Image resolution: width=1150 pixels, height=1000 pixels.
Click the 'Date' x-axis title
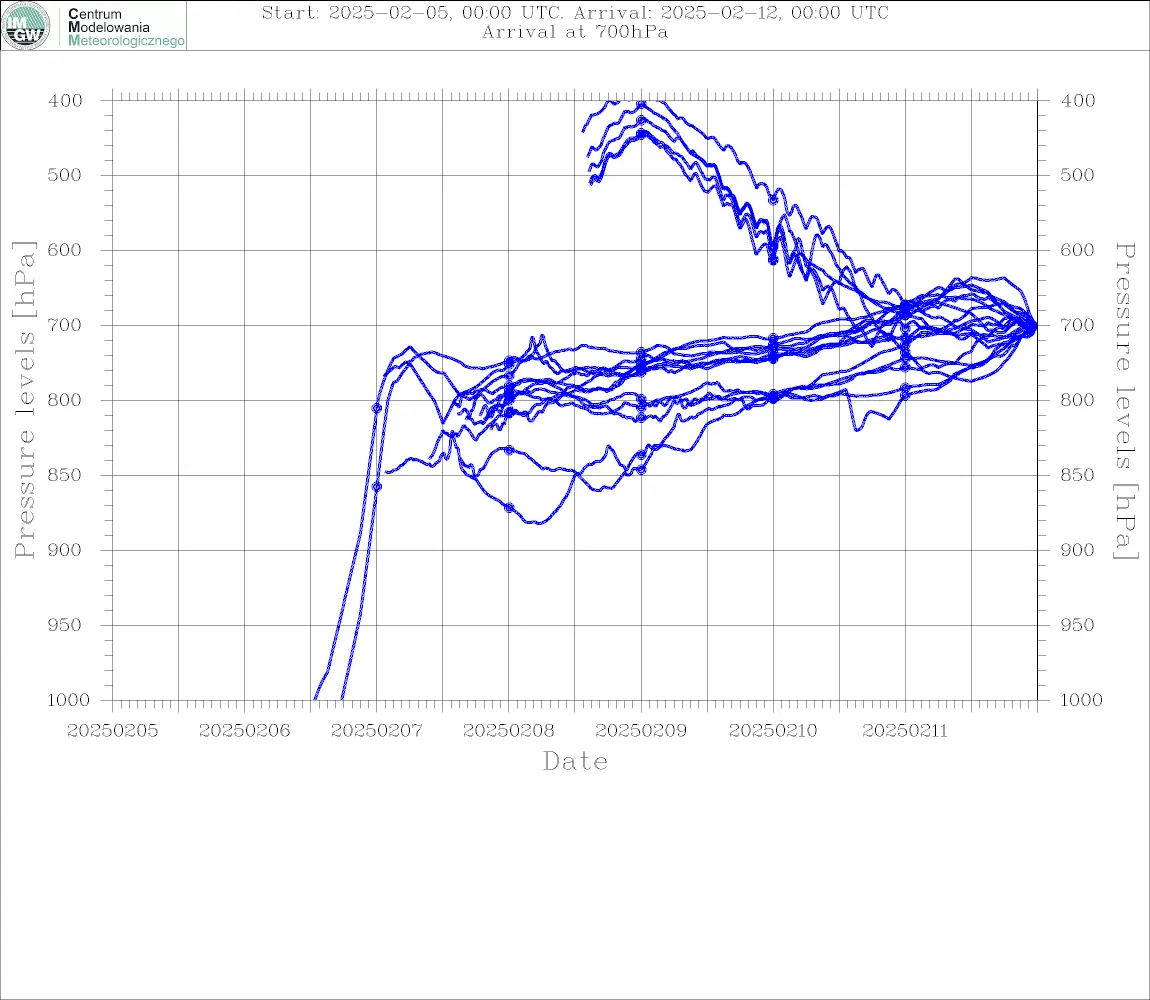575,761
